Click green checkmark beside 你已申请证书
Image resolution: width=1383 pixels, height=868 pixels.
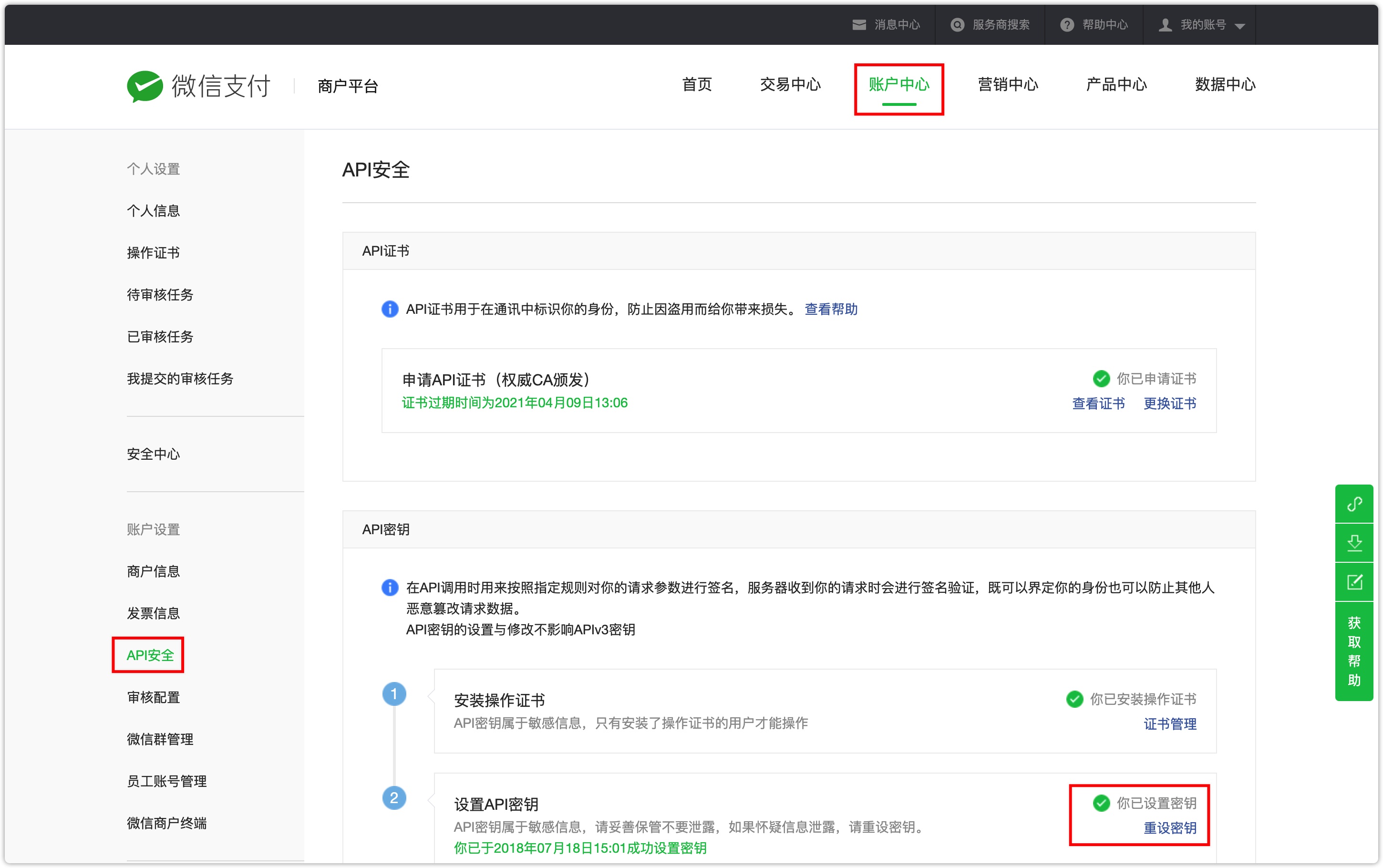pyautogui.click(x=1101, y=379)
